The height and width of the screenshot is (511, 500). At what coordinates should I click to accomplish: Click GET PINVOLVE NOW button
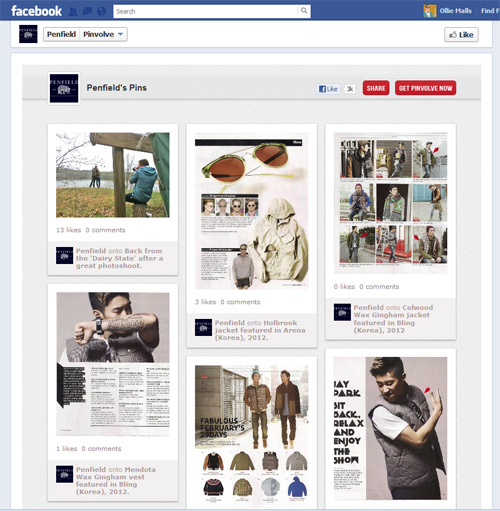425,88
